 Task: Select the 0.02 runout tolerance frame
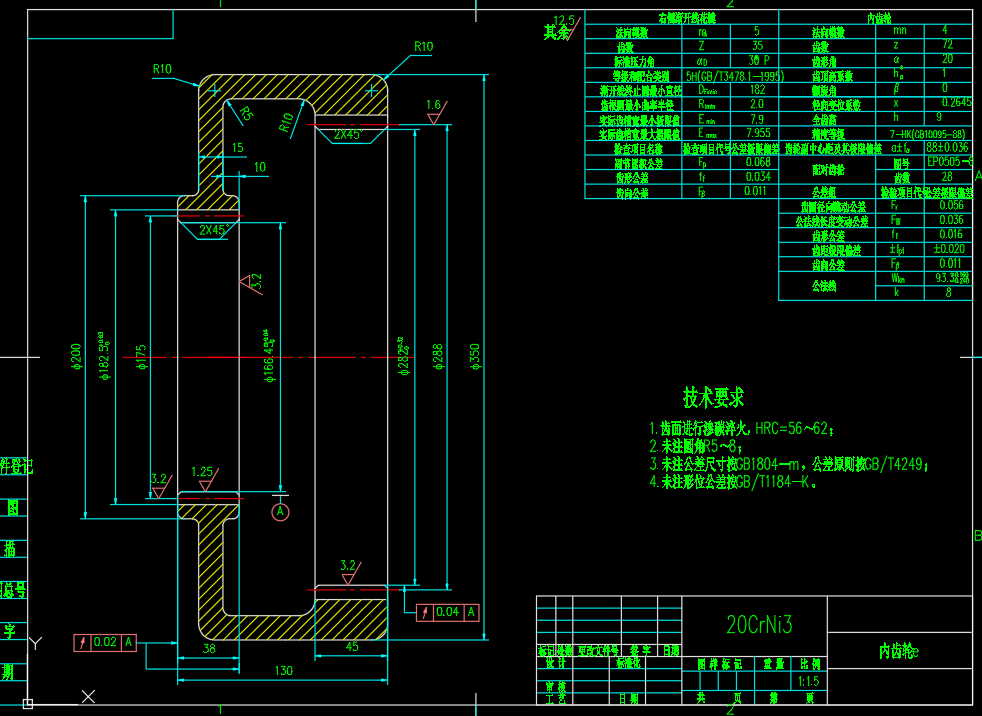point(104,643)
